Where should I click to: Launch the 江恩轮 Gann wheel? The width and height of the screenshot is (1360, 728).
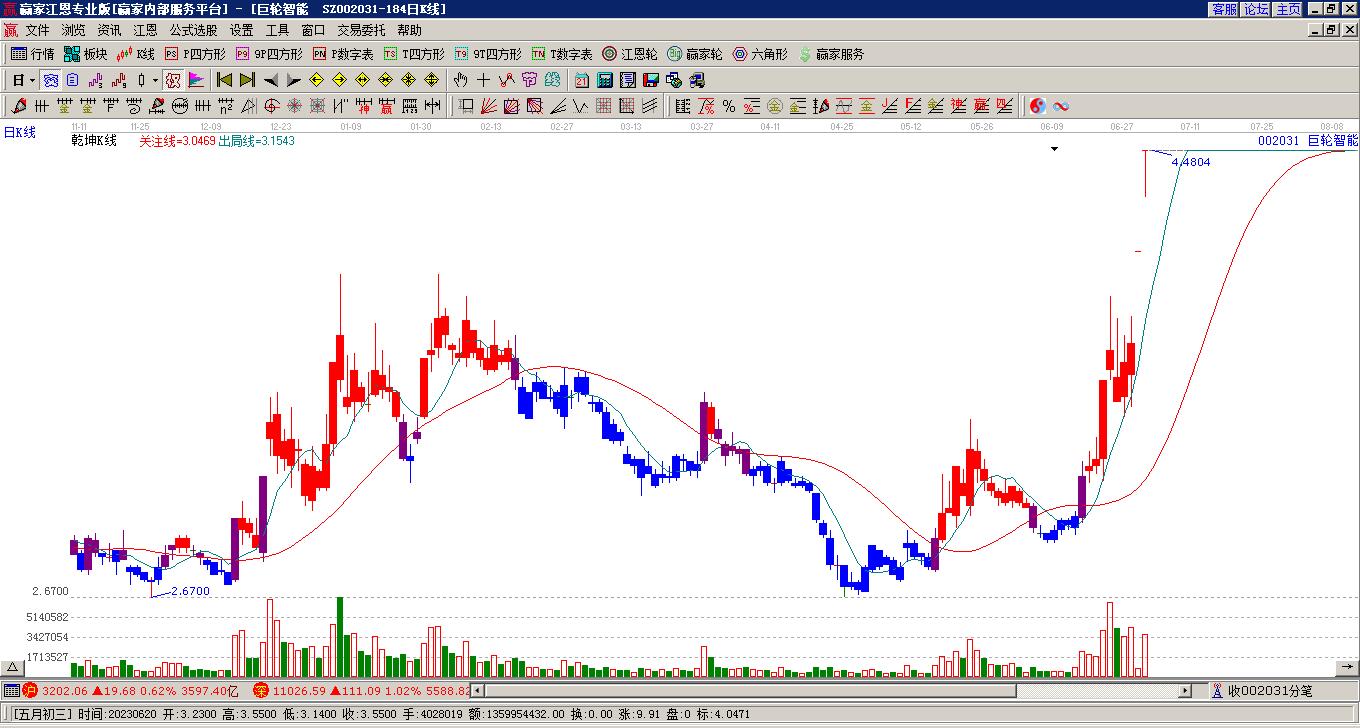tap(630, 54)
